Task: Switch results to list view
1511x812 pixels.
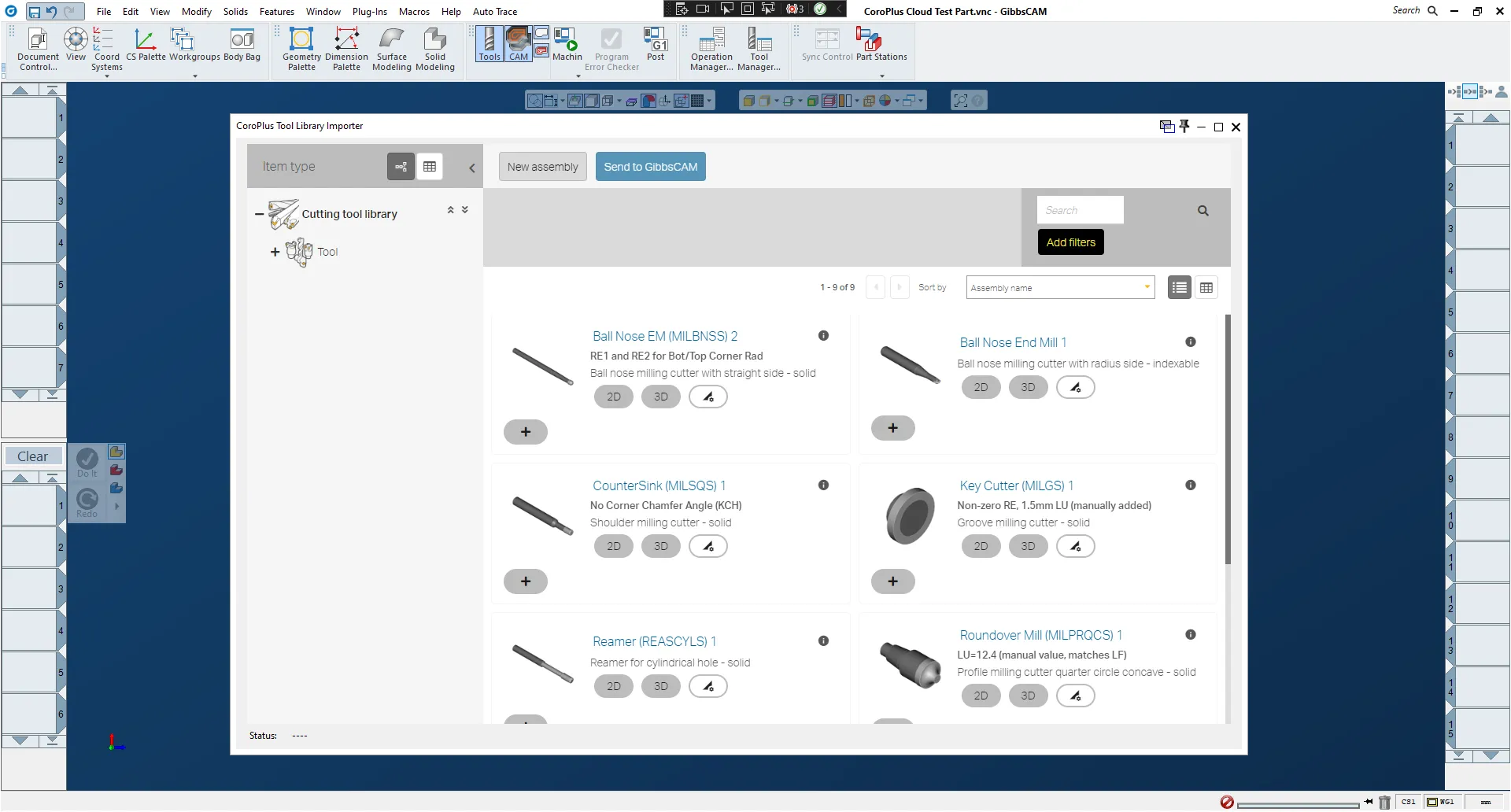Action: (x=1179, y=288)
